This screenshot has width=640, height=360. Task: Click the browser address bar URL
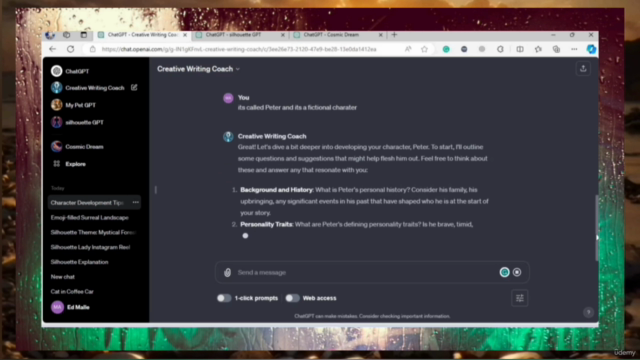(239, 49)
